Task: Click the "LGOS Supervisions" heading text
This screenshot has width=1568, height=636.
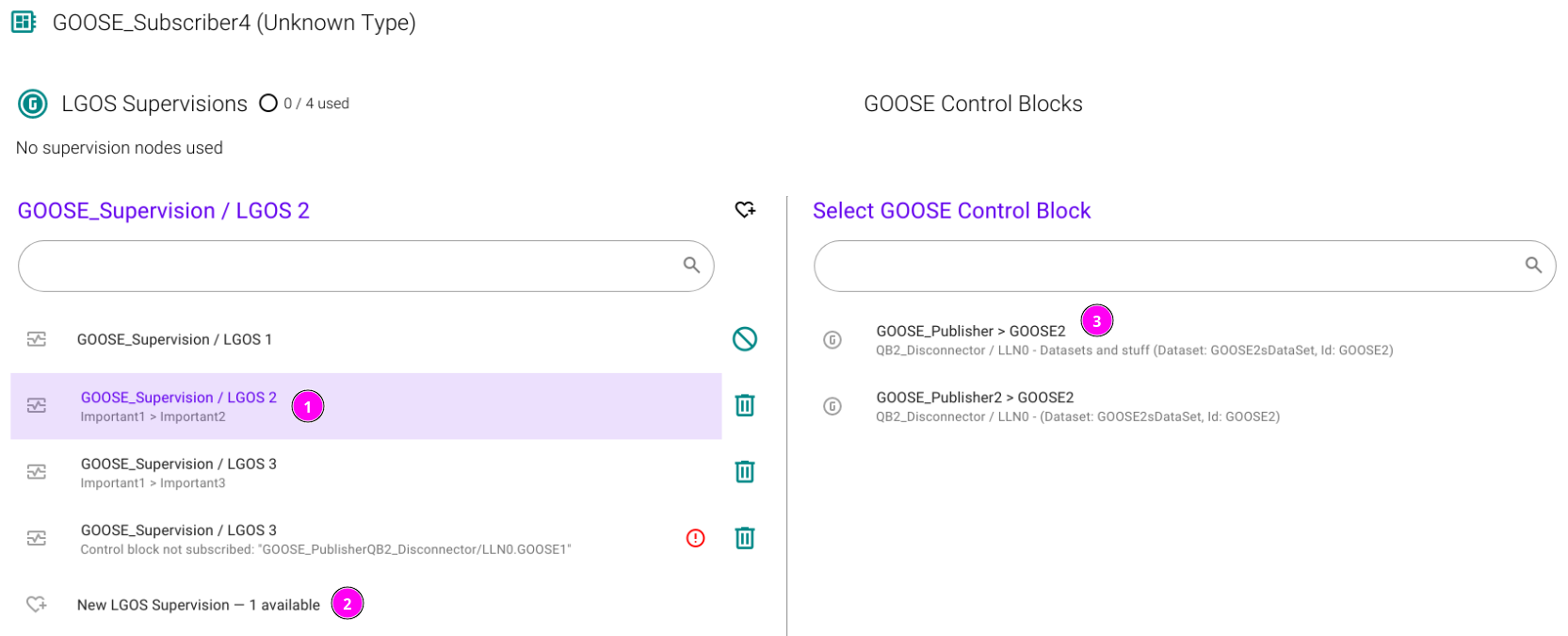Action: [x=154, y=104]
